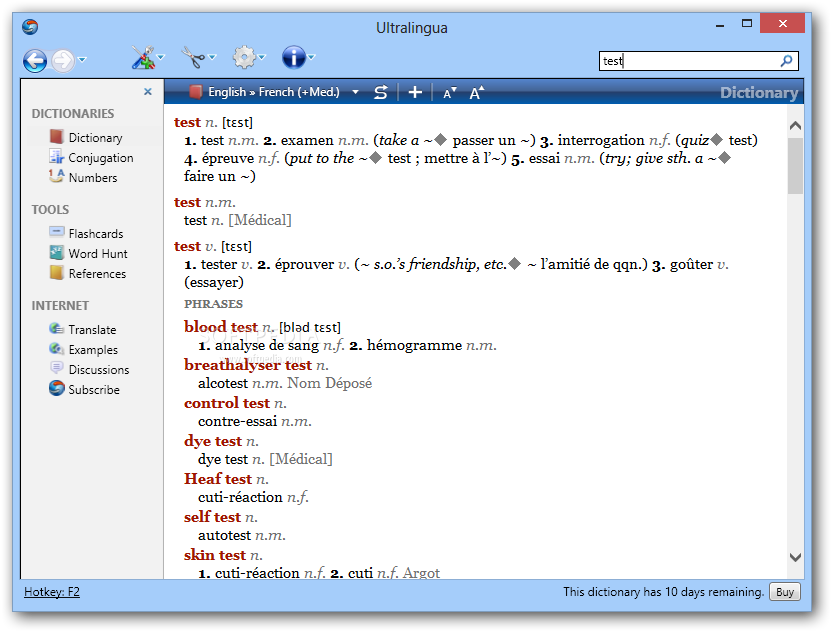Open the navigation history dropdown arrow
832x632 pixels.
tap(82, 59)
